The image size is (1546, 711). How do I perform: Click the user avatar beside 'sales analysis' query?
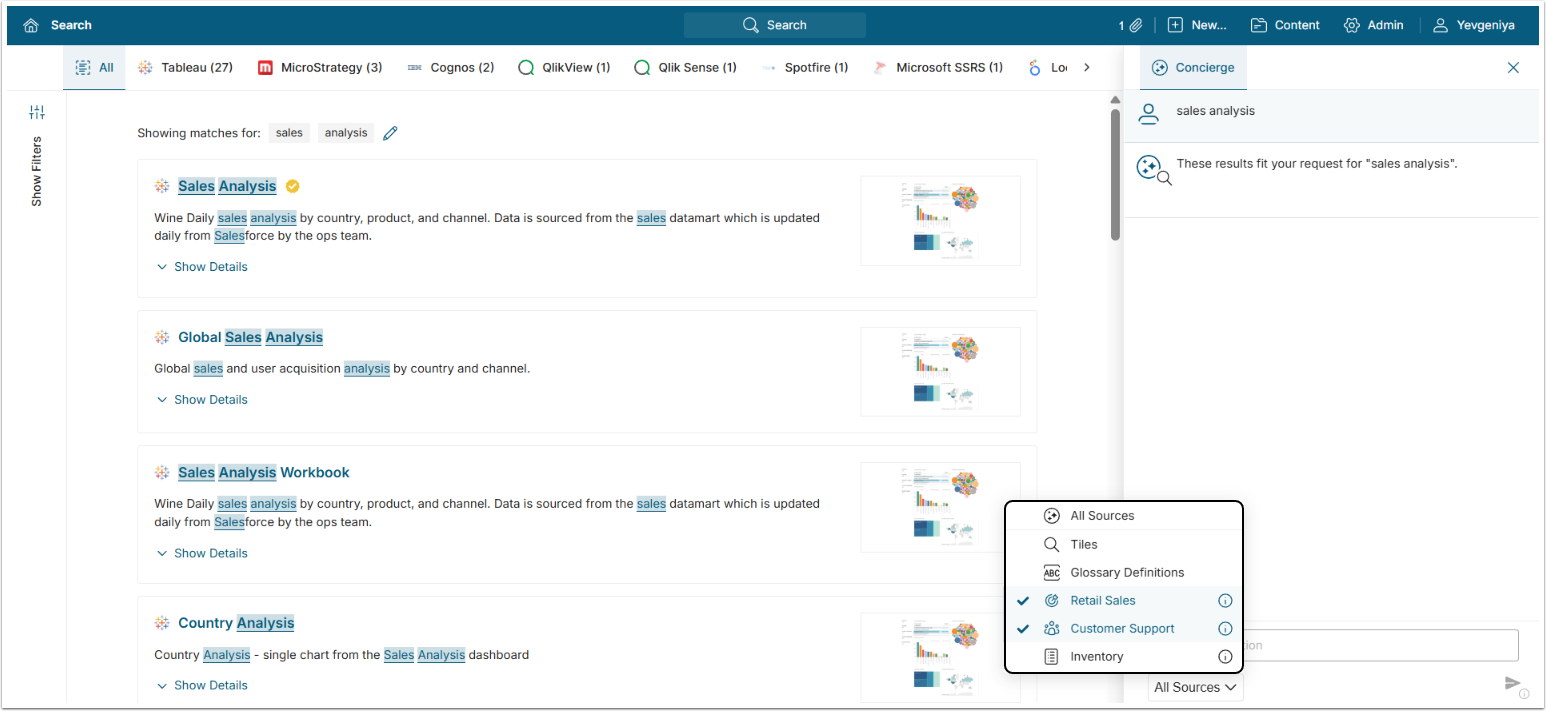(x=1149, y=113)
